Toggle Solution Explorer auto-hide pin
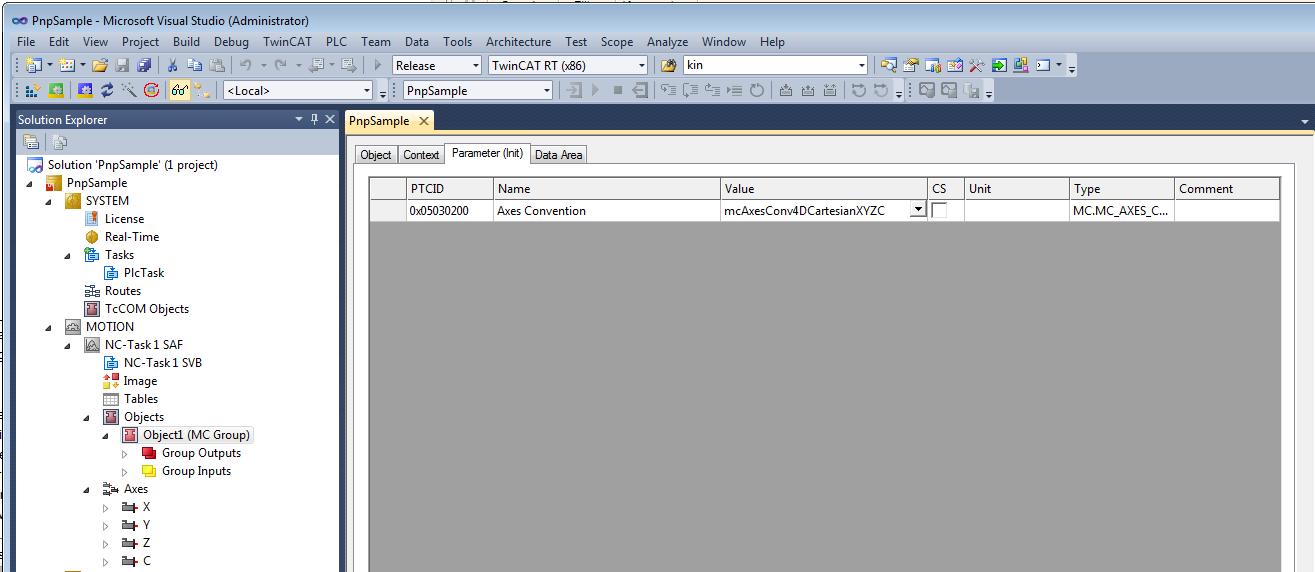Screen dimensions: 1315x572 [x=315, y=119]
